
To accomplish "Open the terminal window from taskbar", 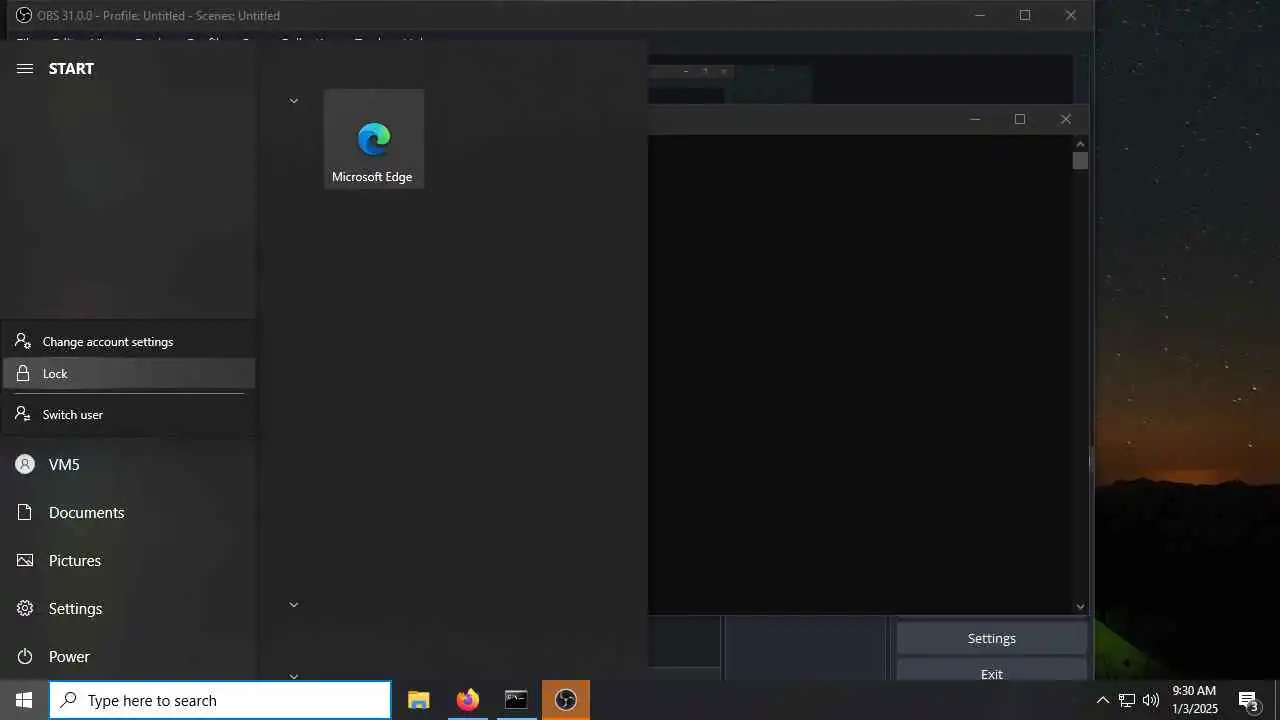I will pos(516,700).
